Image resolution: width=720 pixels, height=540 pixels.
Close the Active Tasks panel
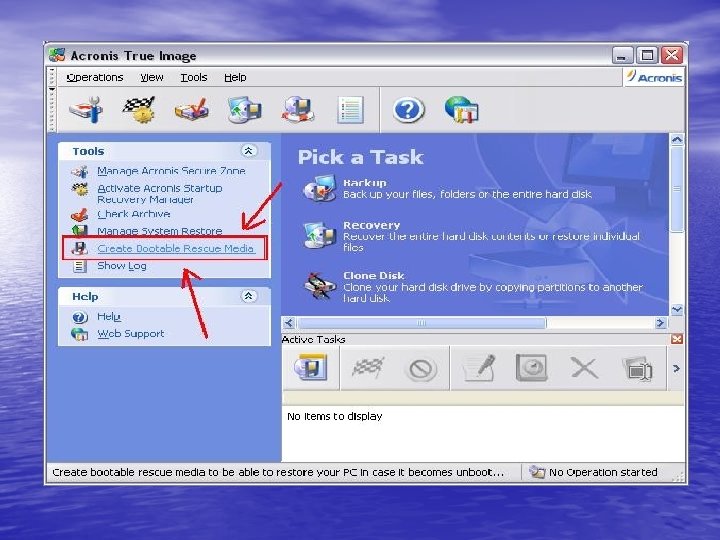click(x=677, y=339)
